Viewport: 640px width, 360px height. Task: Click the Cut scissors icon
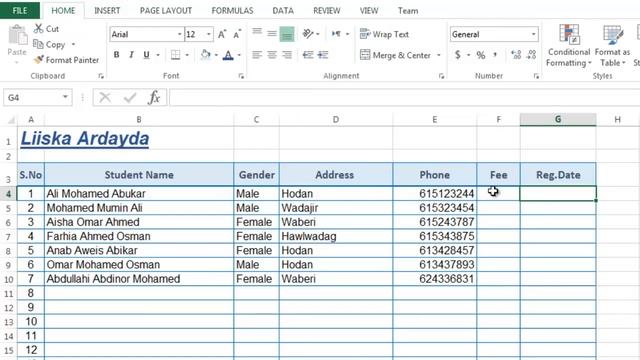point(38,29)
